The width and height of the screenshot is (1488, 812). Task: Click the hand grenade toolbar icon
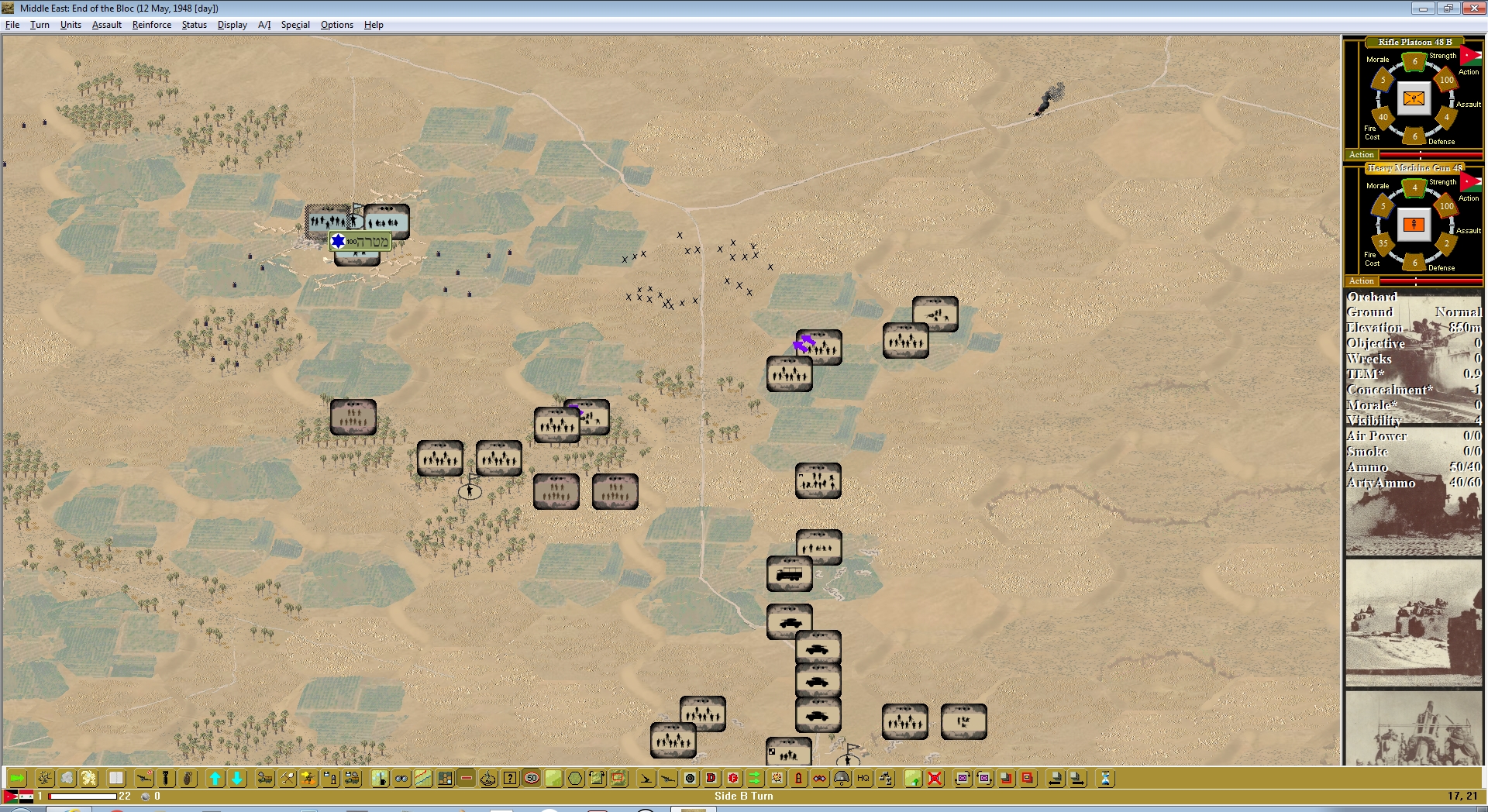coord(188,778)
